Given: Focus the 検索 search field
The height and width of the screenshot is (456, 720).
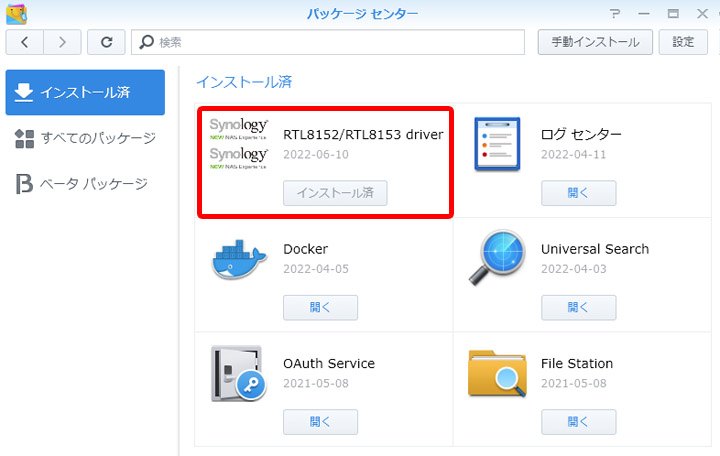Looking at the screenshot, I should (328, 42).
